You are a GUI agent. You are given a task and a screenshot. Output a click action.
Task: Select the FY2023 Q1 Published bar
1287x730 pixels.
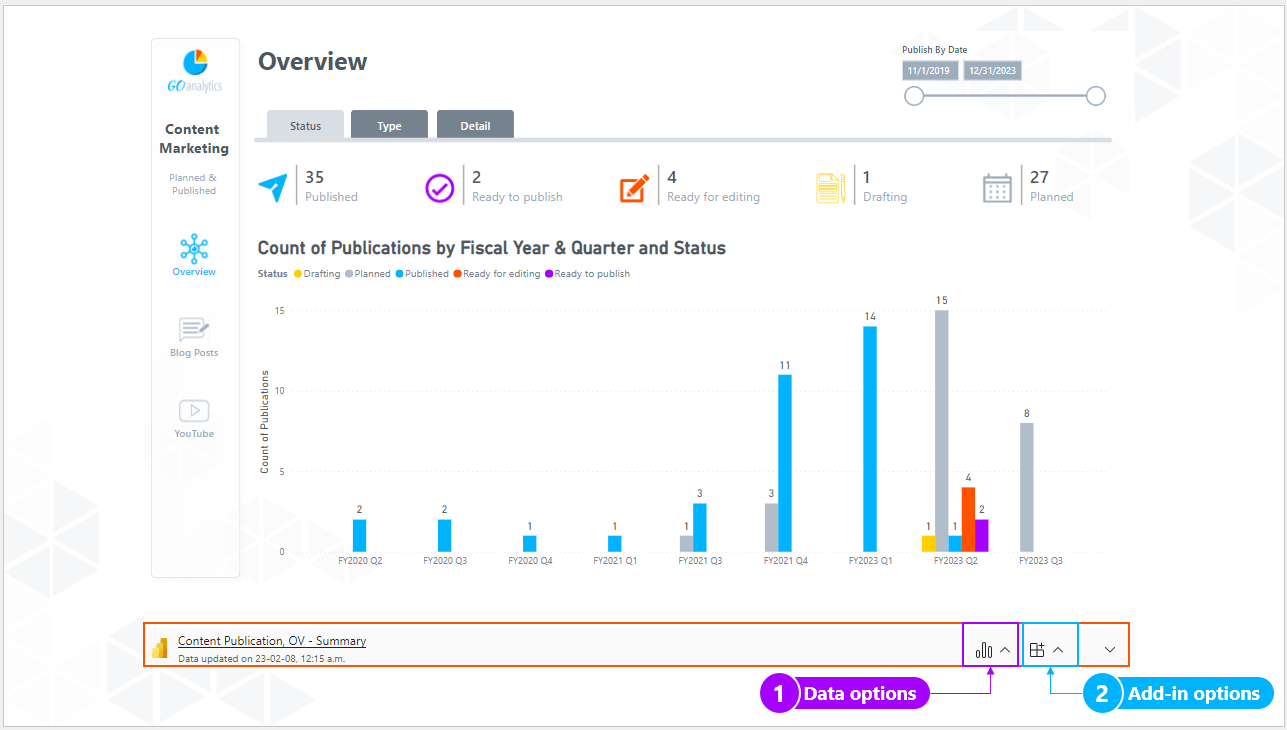(x=870, y=439)
